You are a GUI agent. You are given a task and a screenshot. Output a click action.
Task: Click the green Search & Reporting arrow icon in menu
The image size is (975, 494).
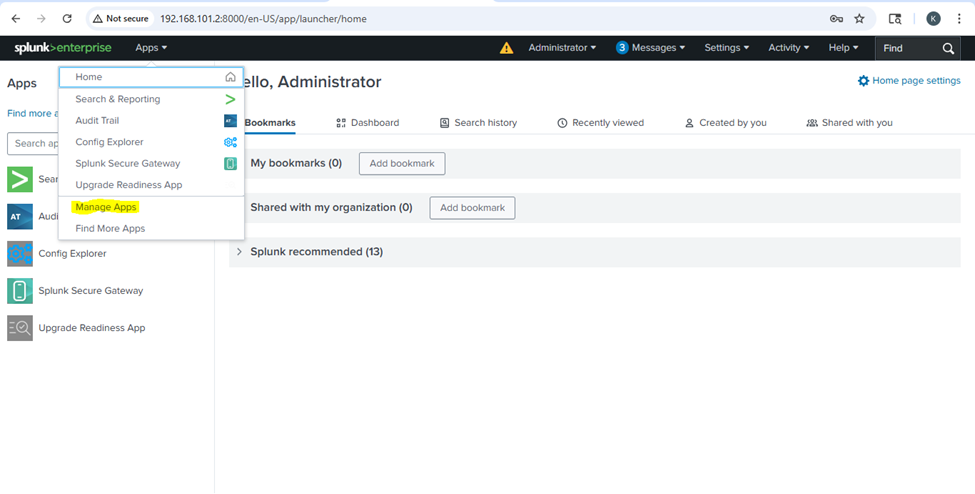230,99
